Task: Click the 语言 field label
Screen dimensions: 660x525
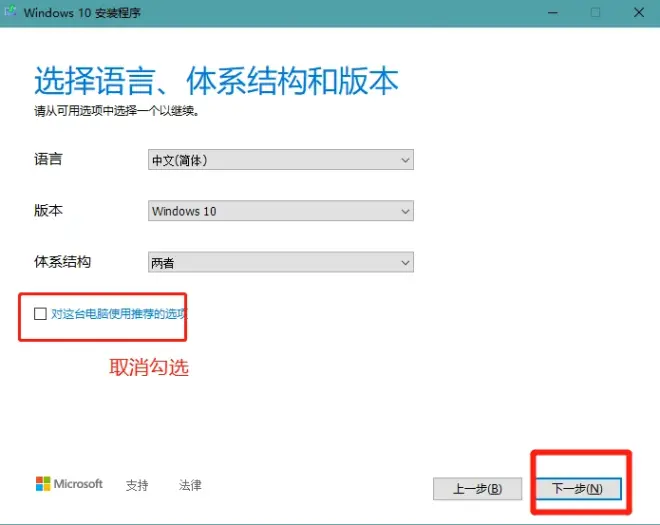Action: point(48,160)
